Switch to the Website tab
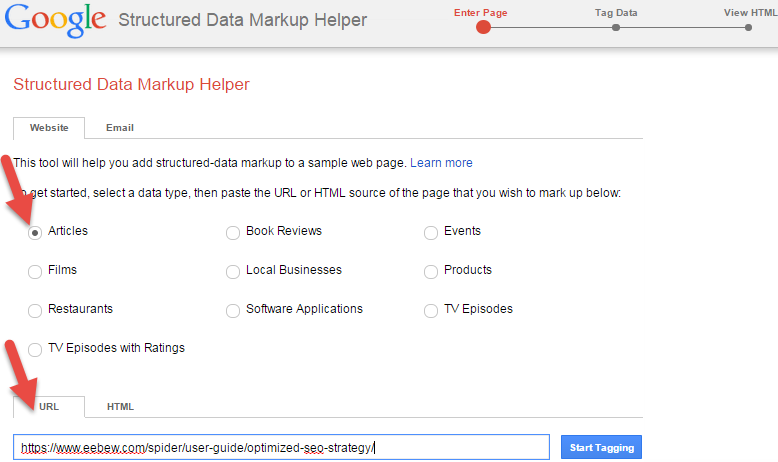Image resolution: width=778 pixels, height=462 pixels. tap(49, 128)
